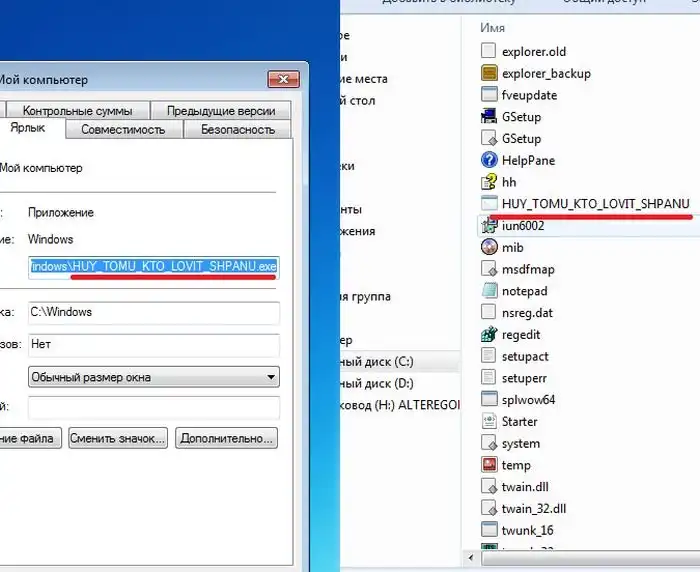The image size is (700, 572).
Task: Switch to the Предыдущие версии tab
Action: pyautogui.click(x=221, y=111)
